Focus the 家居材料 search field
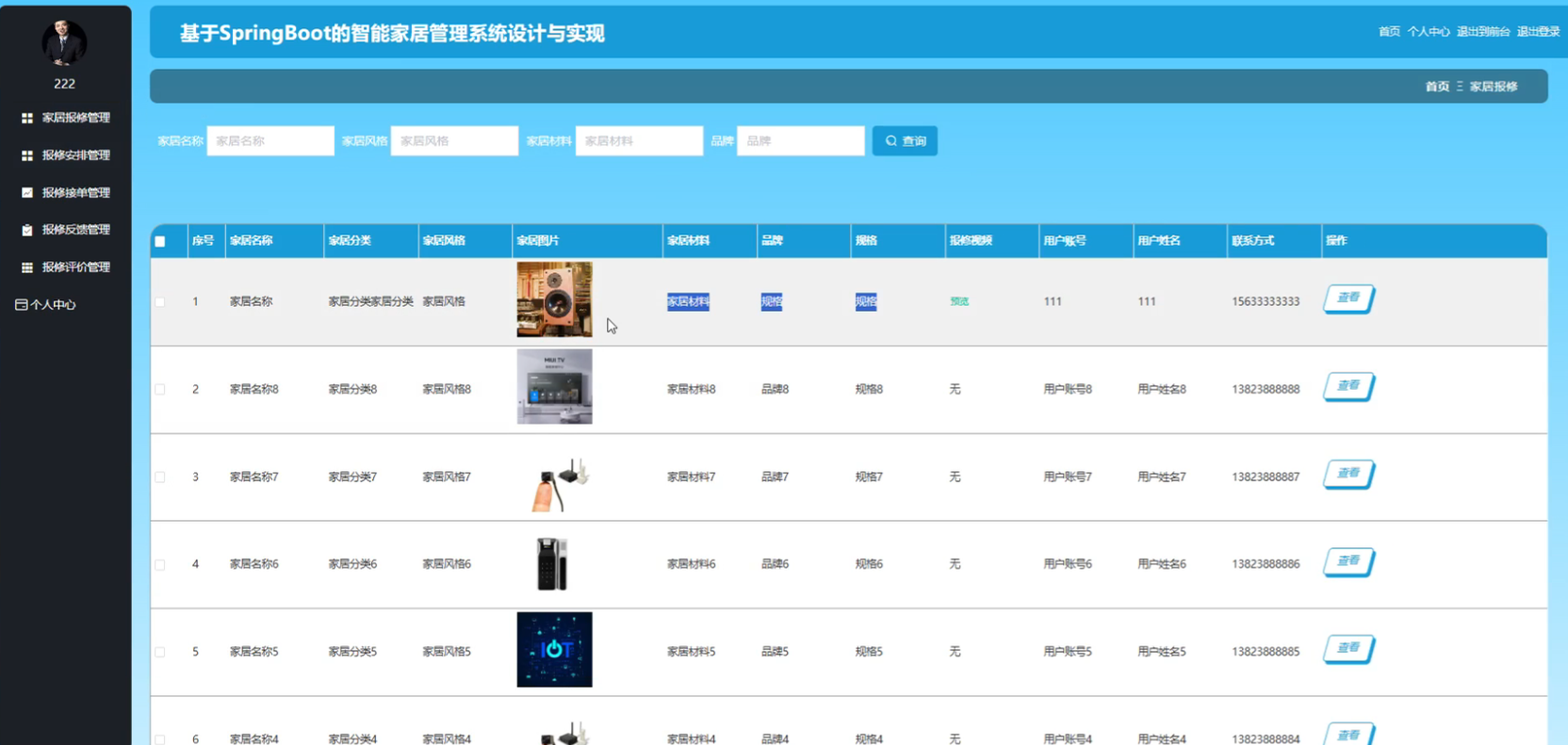This screenshot has width=1568, height=745. 639,141
